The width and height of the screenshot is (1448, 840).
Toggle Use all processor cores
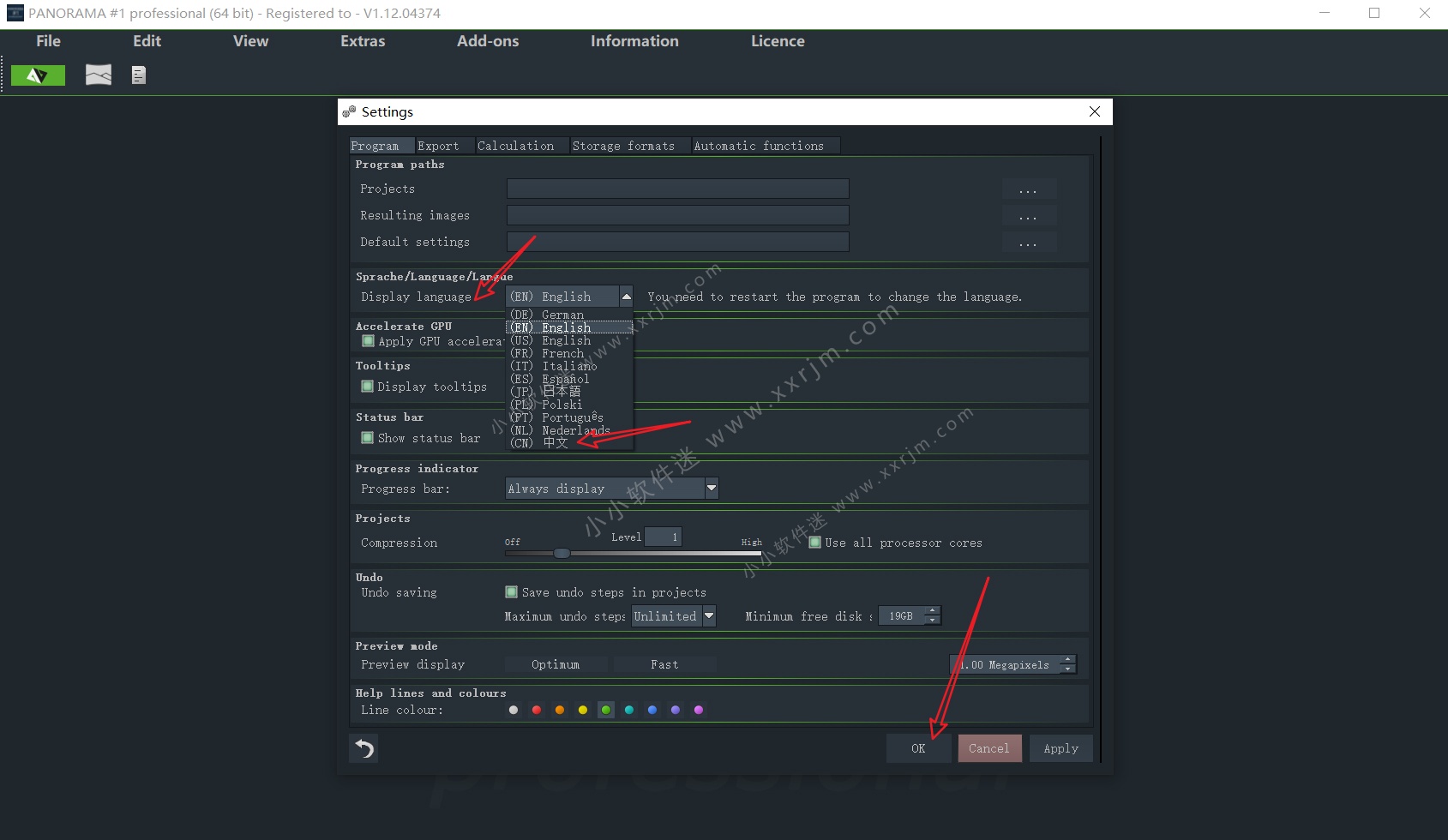[815, 543]
